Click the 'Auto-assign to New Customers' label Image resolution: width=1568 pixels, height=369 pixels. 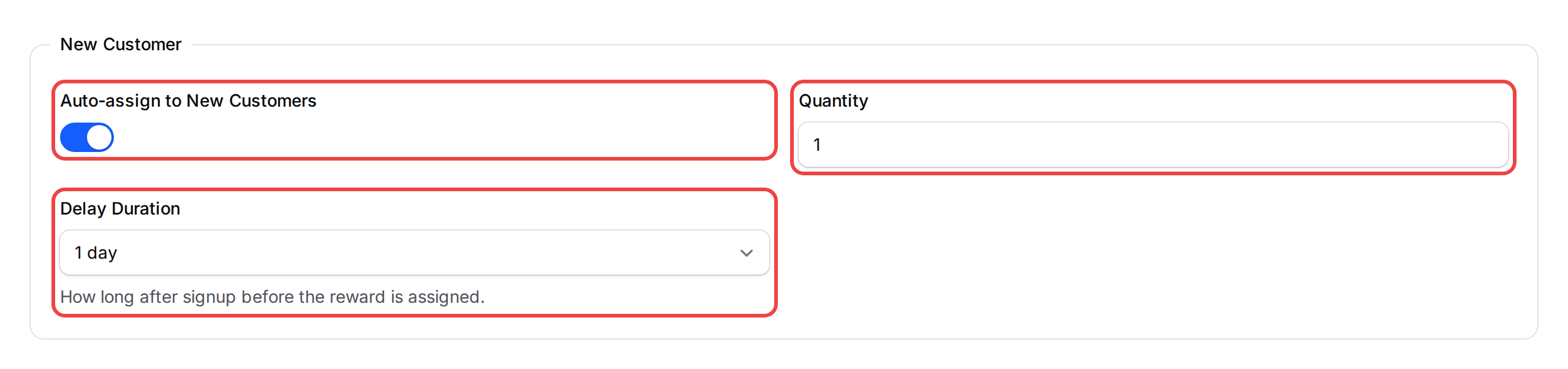(189, 101)
